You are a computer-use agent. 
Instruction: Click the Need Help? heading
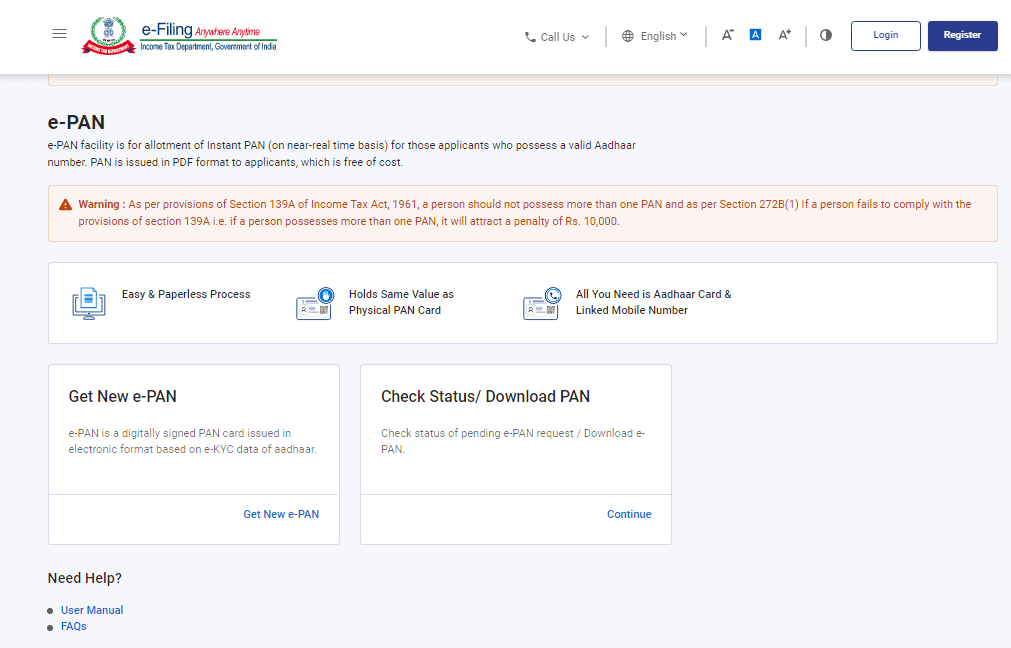pos(84,578)
